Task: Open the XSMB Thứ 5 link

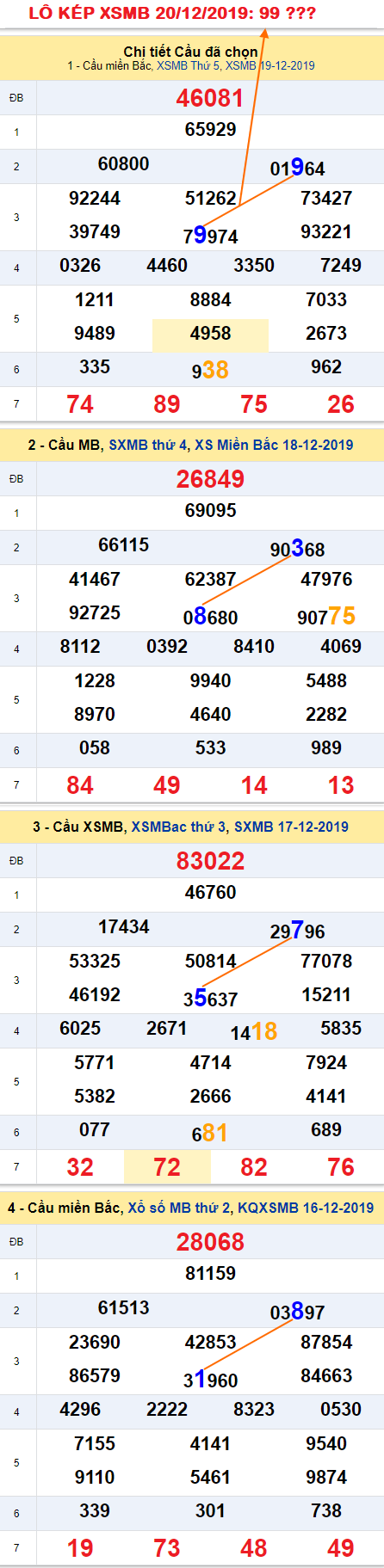Action: point(188,66)
